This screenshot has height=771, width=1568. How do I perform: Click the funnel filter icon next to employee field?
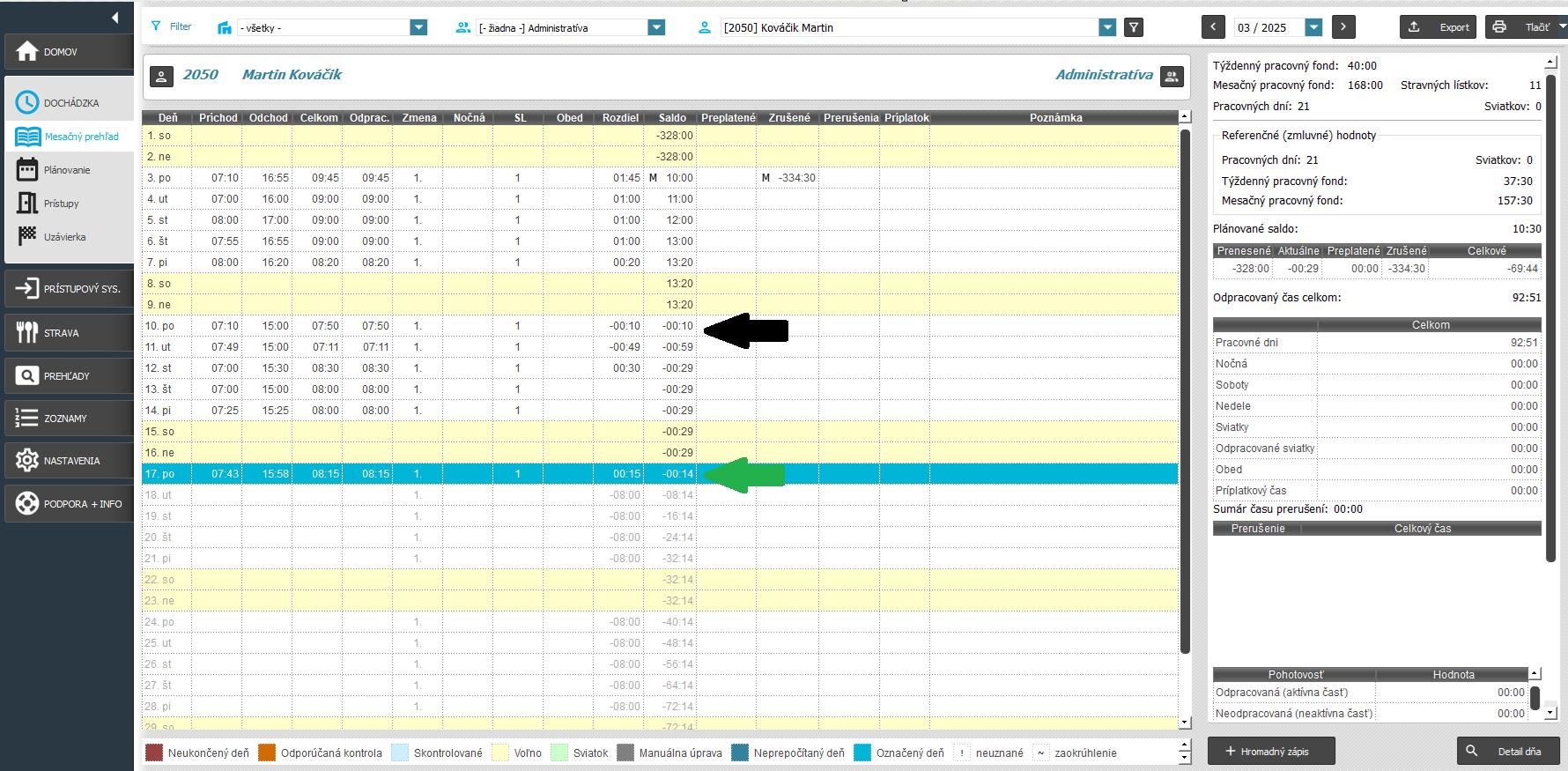tap(1135, 27)
